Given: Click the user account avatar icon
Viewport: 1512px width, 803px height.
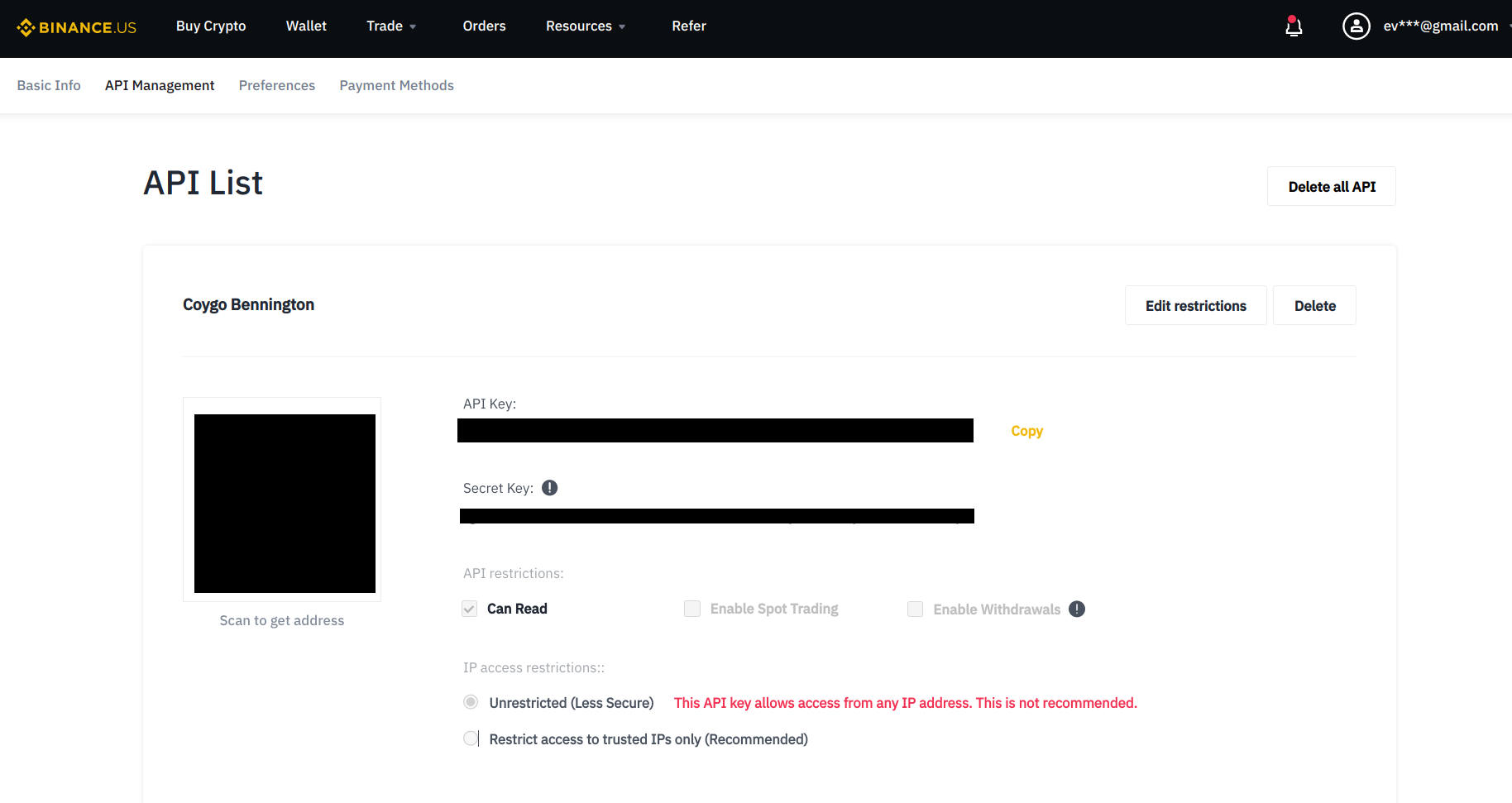Looking at the screenshot, I should click(x=1356, y=26).
